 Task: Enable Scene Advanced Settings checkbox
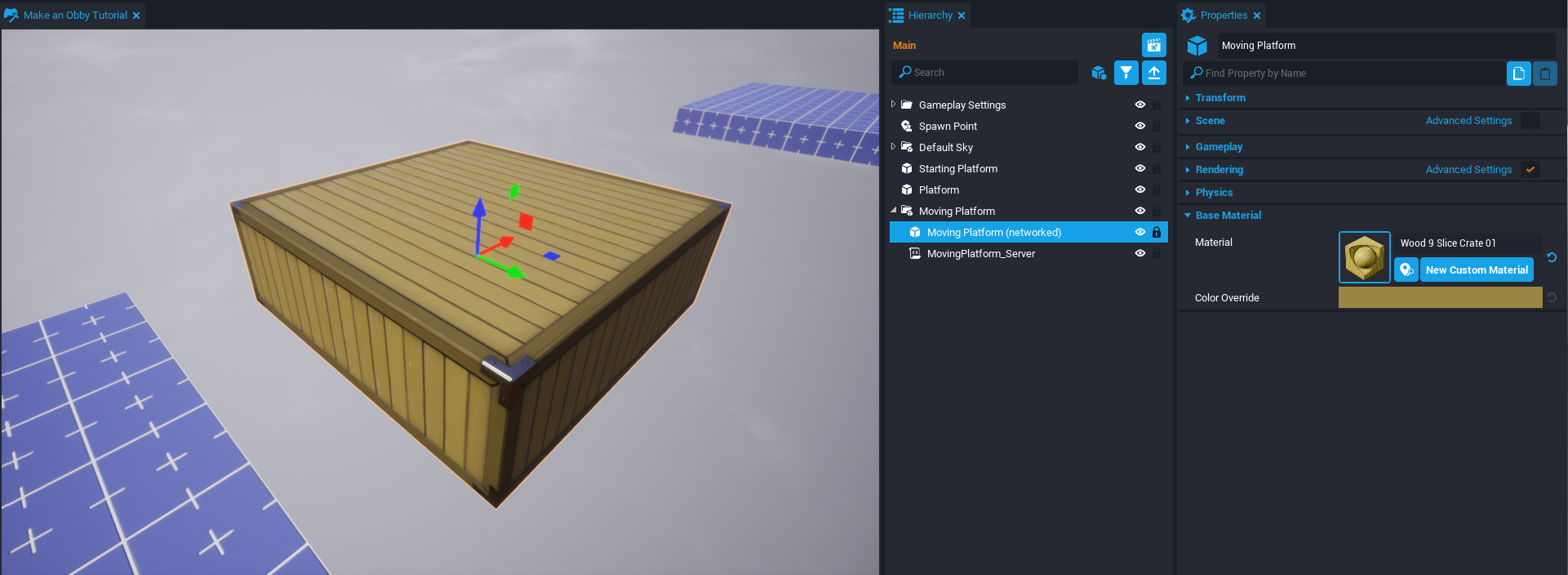tap(1530, 121)
